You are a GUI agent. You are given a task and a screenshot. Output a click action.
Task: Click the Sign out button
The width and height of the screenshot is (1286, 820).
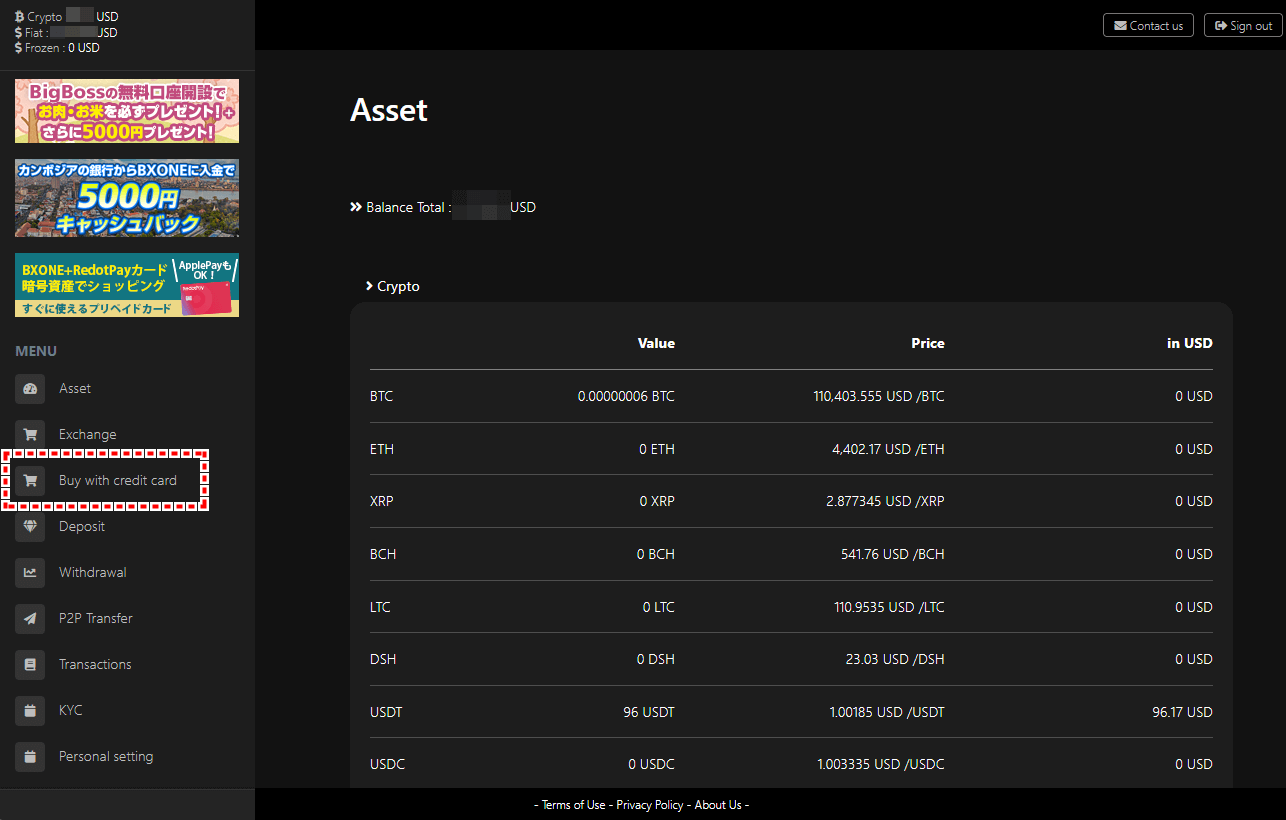tap(1243, 25)
